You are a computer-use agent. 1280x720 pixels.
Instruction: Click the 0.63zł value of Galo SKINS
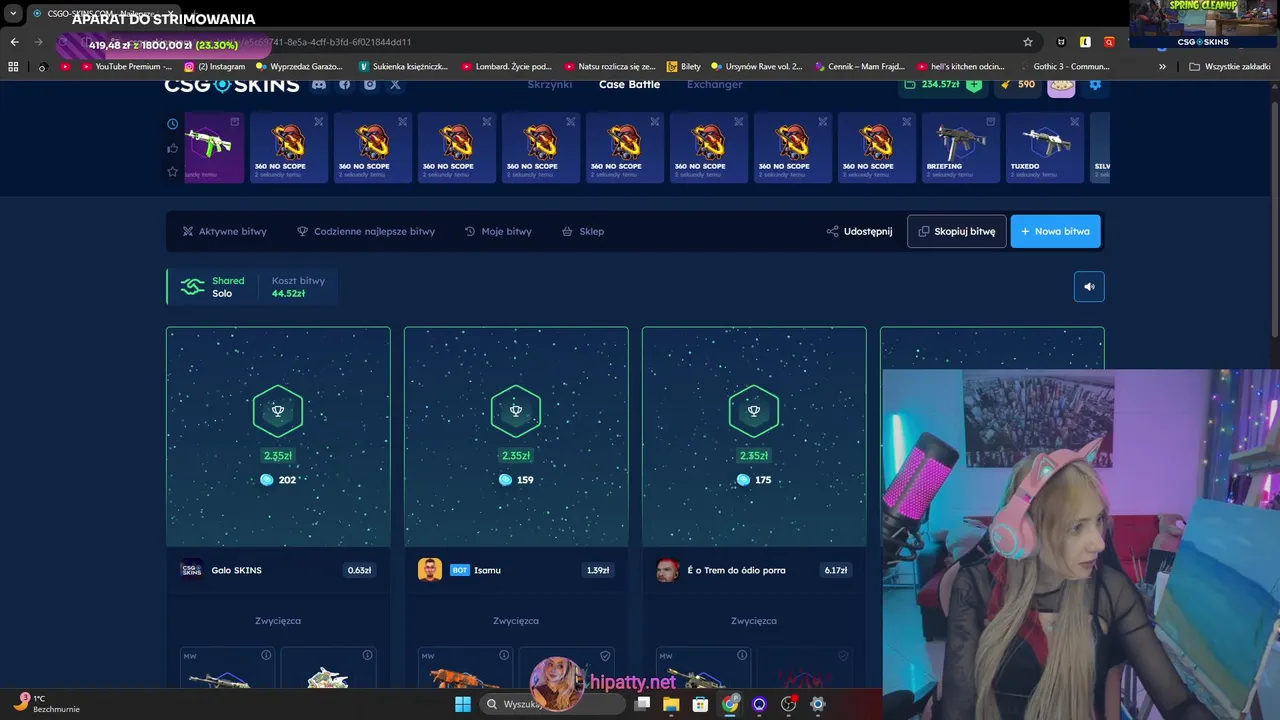point(359,570)
